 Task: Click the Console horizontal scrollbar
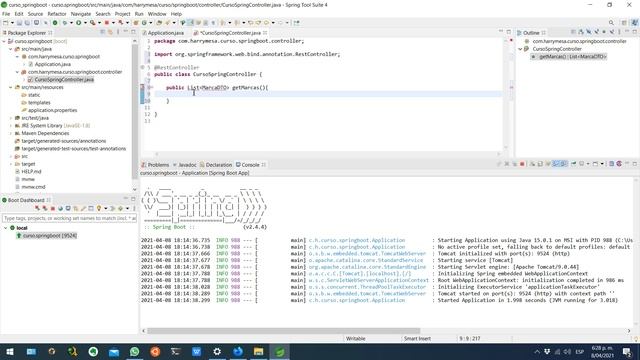click(283, 331)
